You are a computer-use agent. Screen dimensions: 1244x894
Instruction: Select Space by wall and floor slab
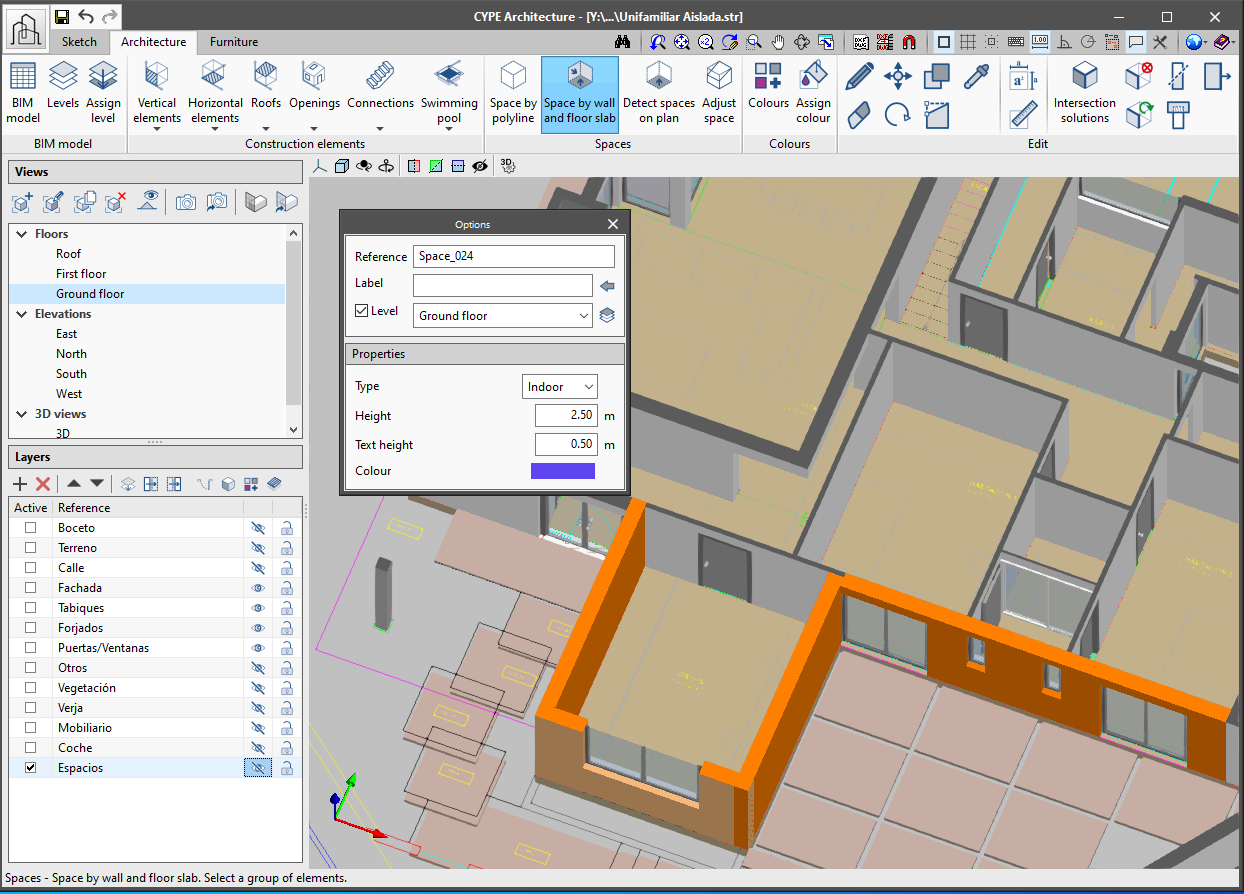[x=580, y=94]
